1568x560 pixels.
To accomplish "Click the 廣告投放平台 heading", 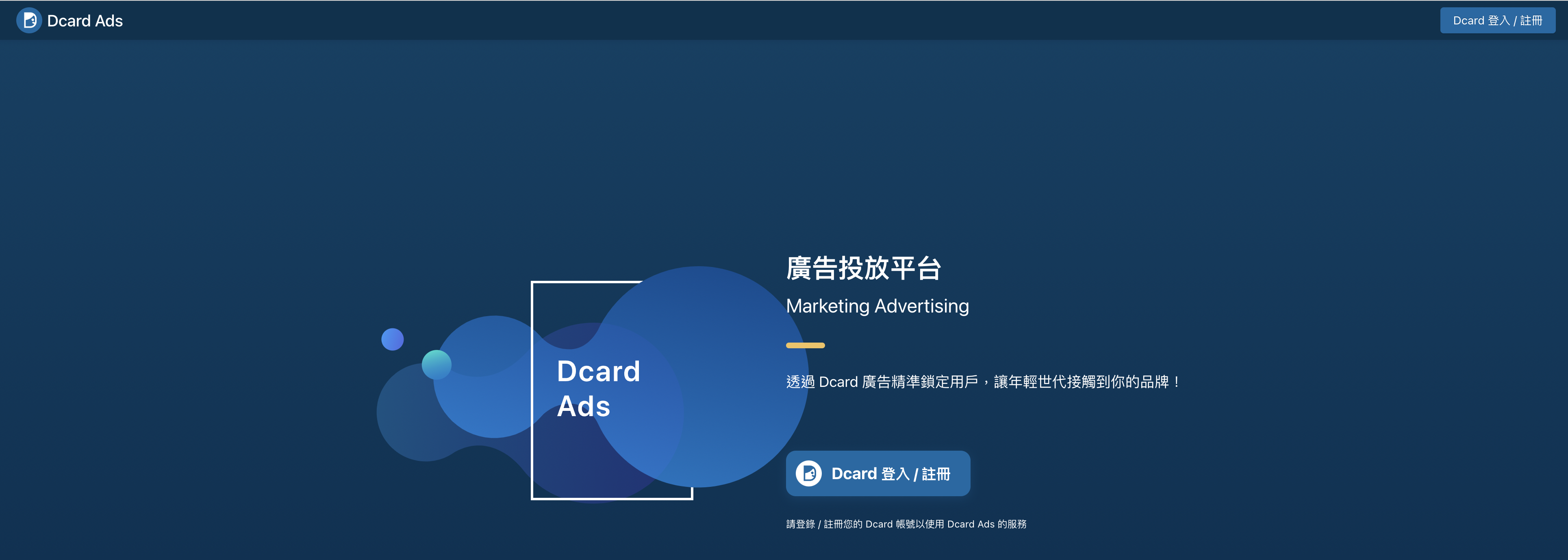I will (x=863, y=269).
